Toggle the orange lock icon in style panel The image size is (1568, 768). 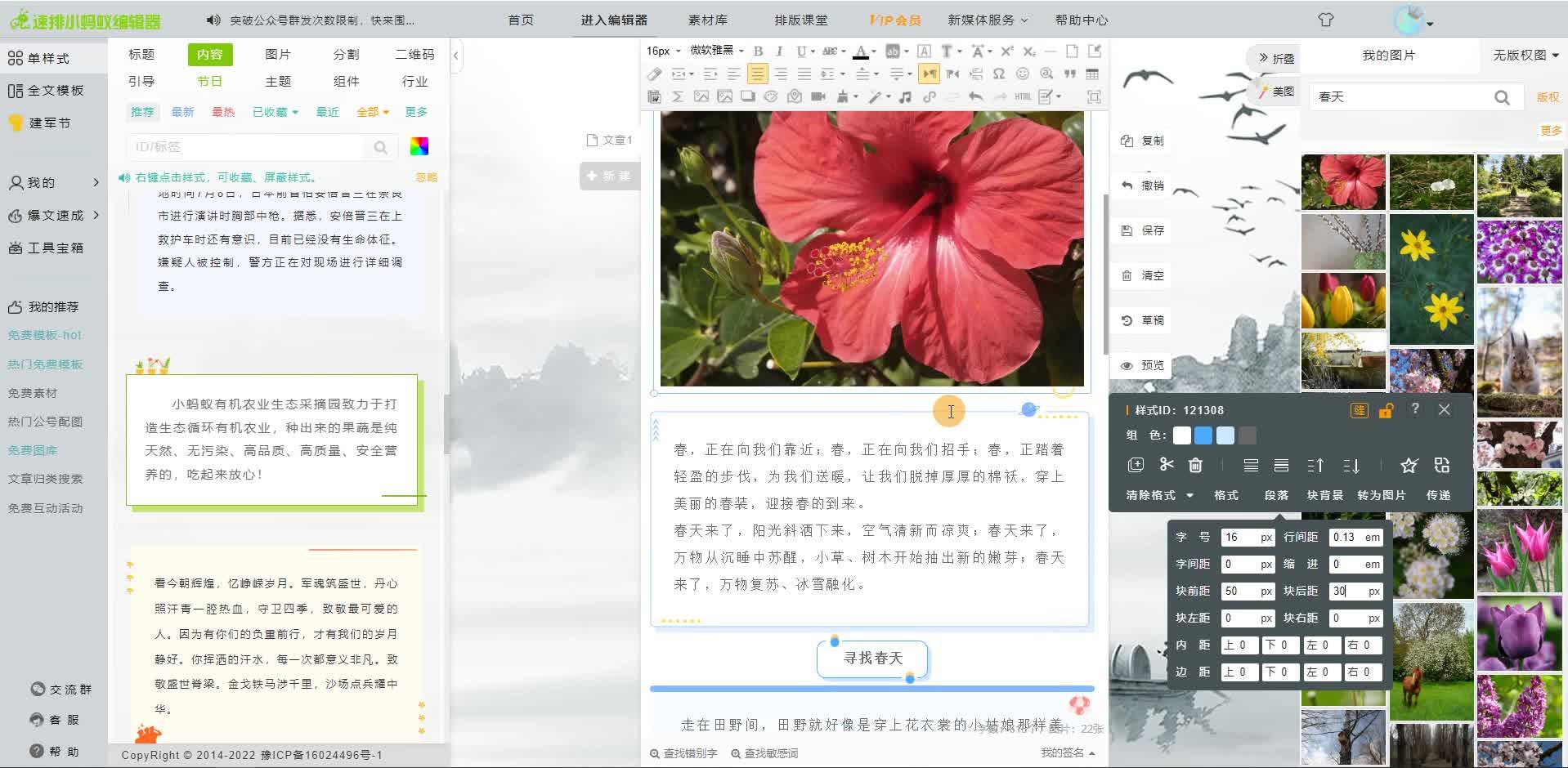click(x=1386, y=410)
